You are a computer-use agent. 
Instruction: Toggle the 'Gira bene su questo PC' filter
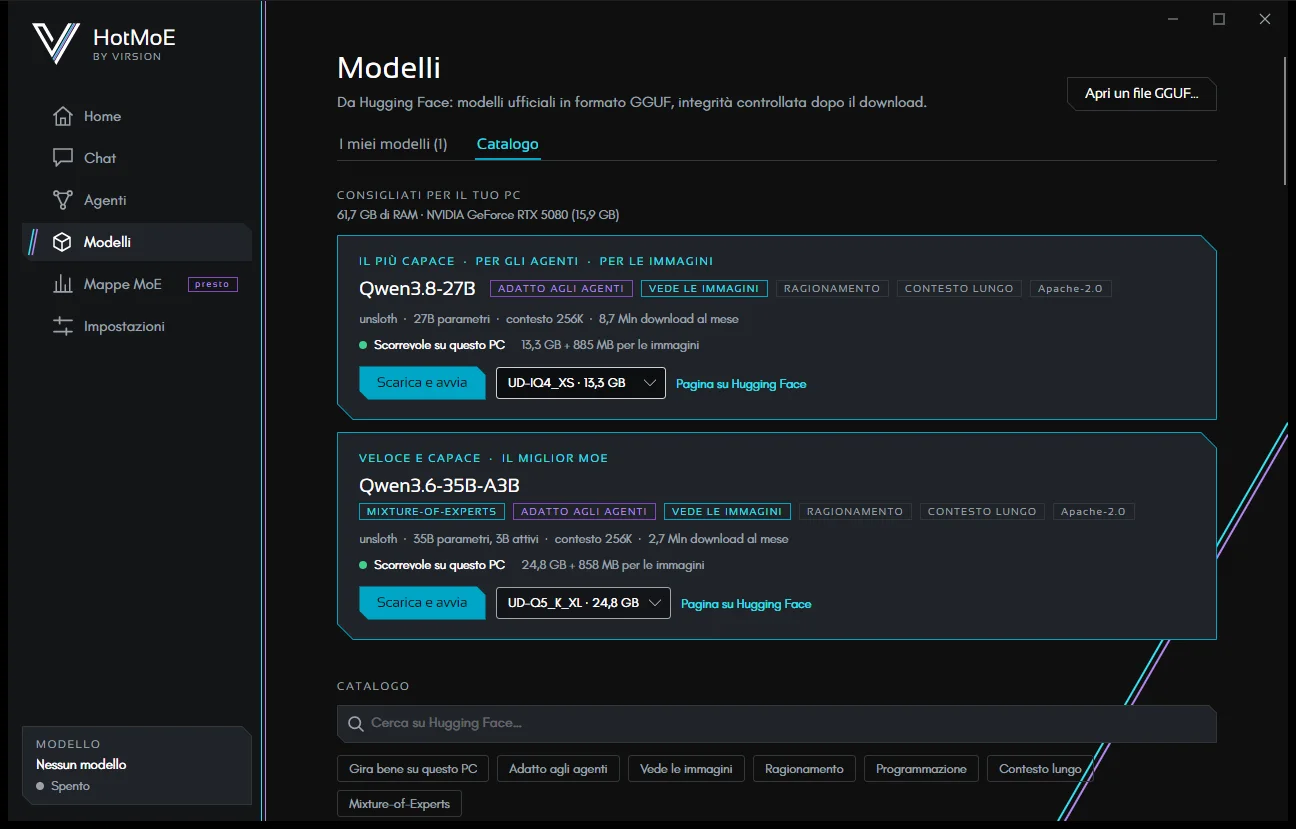coord(413,769)
